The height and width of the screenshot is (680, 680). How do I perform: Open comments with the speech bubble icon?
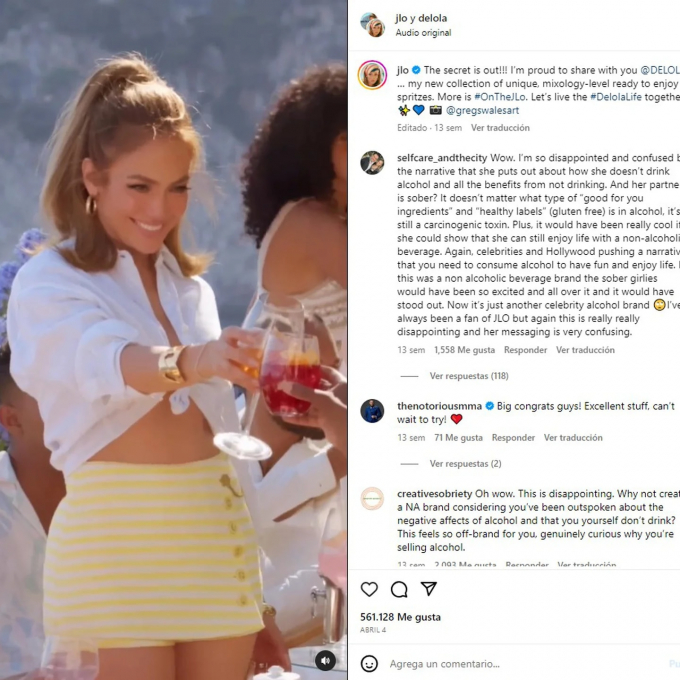pos(399,589)
